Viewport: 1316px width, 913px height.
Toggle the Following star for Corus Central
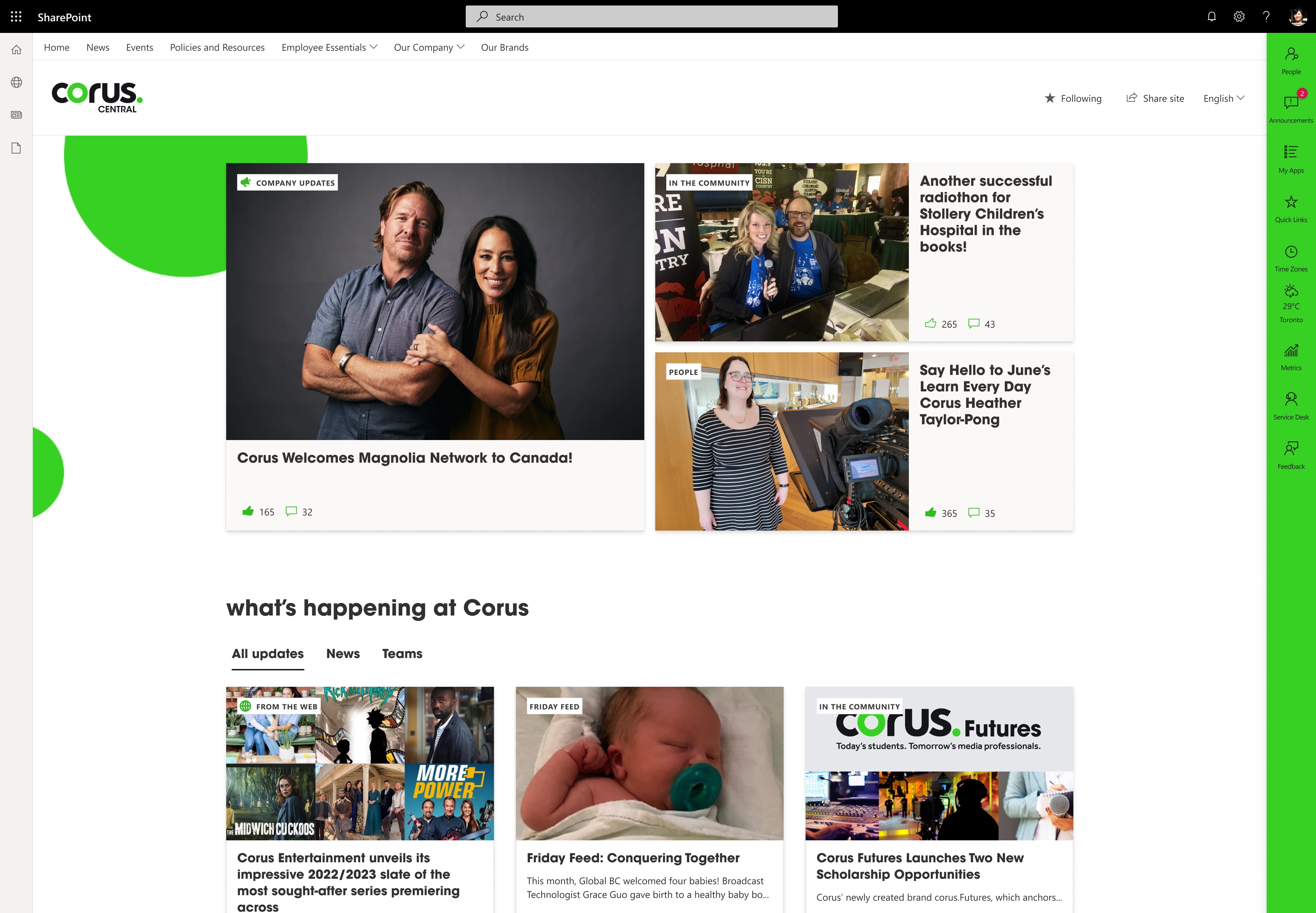(x=1050, y=97)
